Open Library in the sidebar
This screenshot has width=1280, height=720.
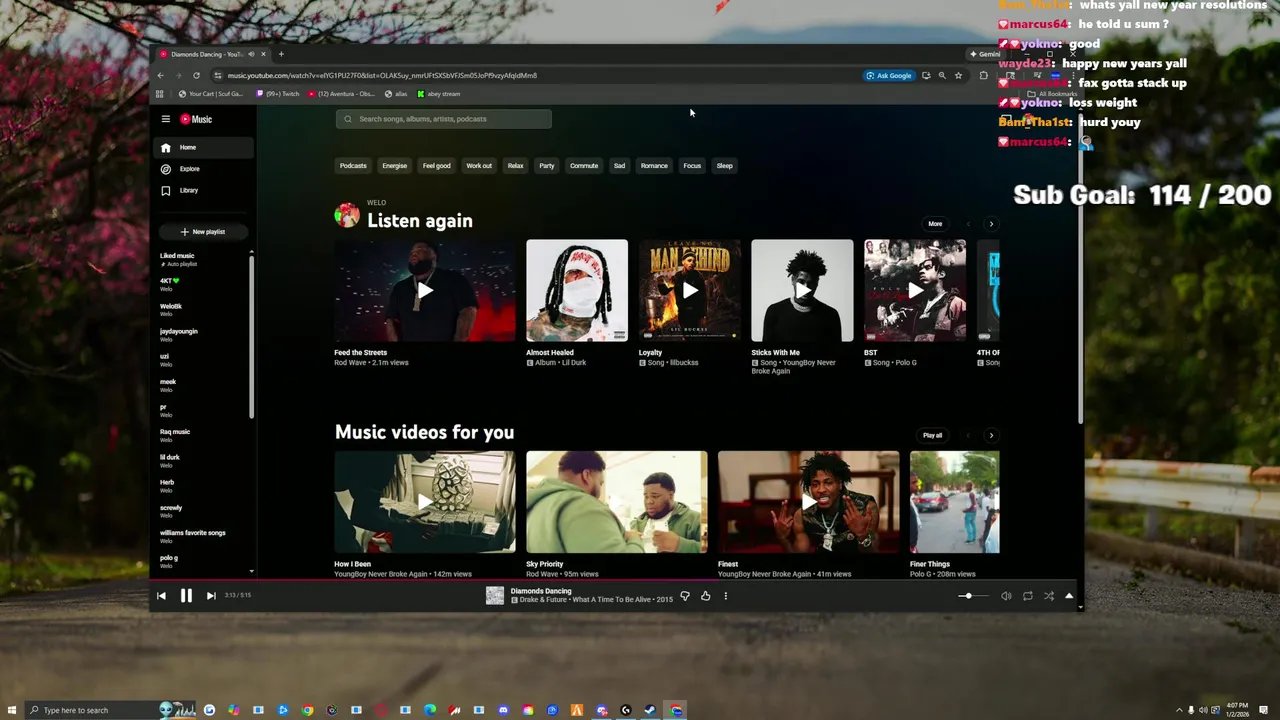205,190
